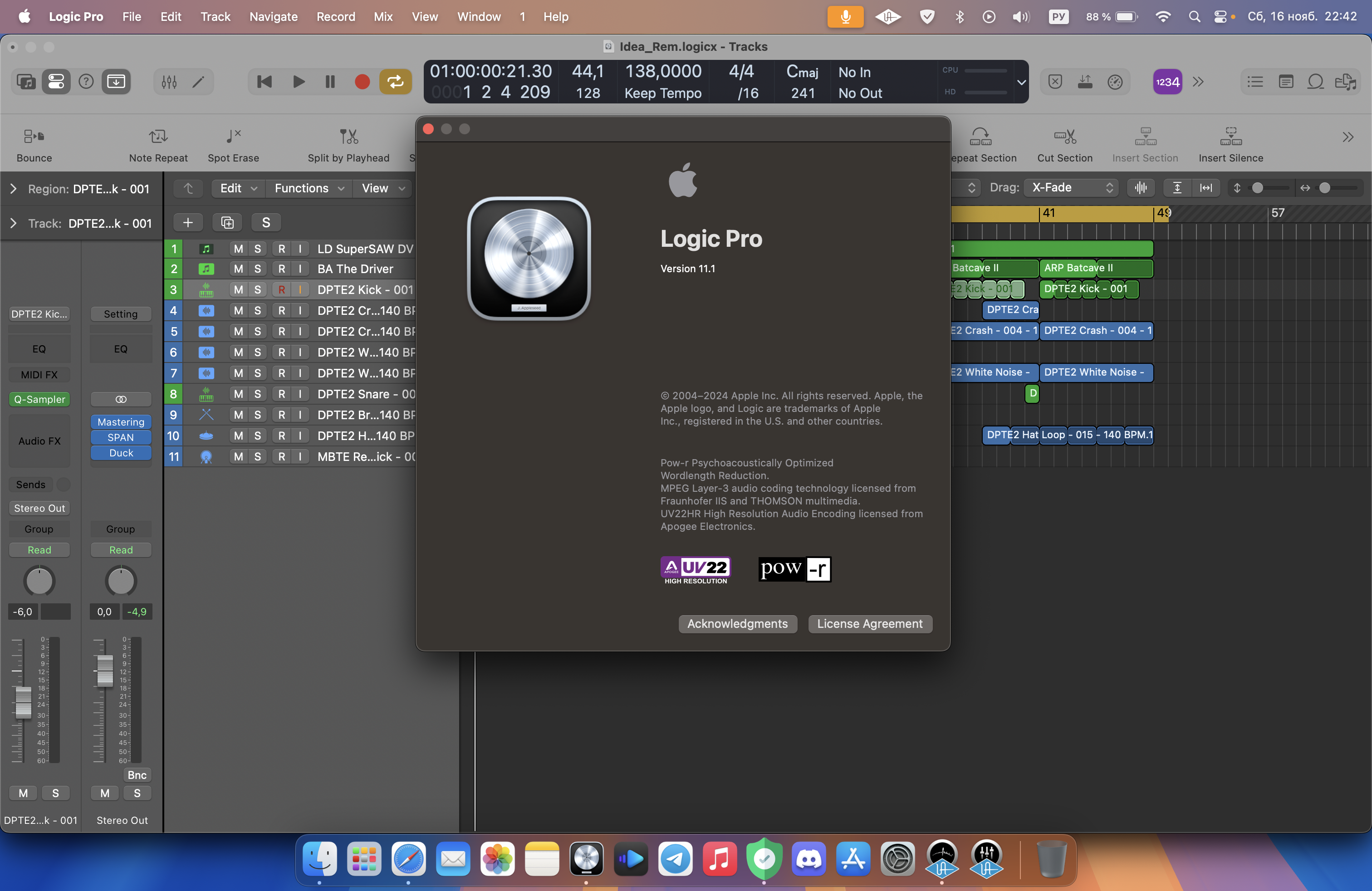Open the View dropdown in Tracks area
This screenshot has height=891, width=1372.
383,188
